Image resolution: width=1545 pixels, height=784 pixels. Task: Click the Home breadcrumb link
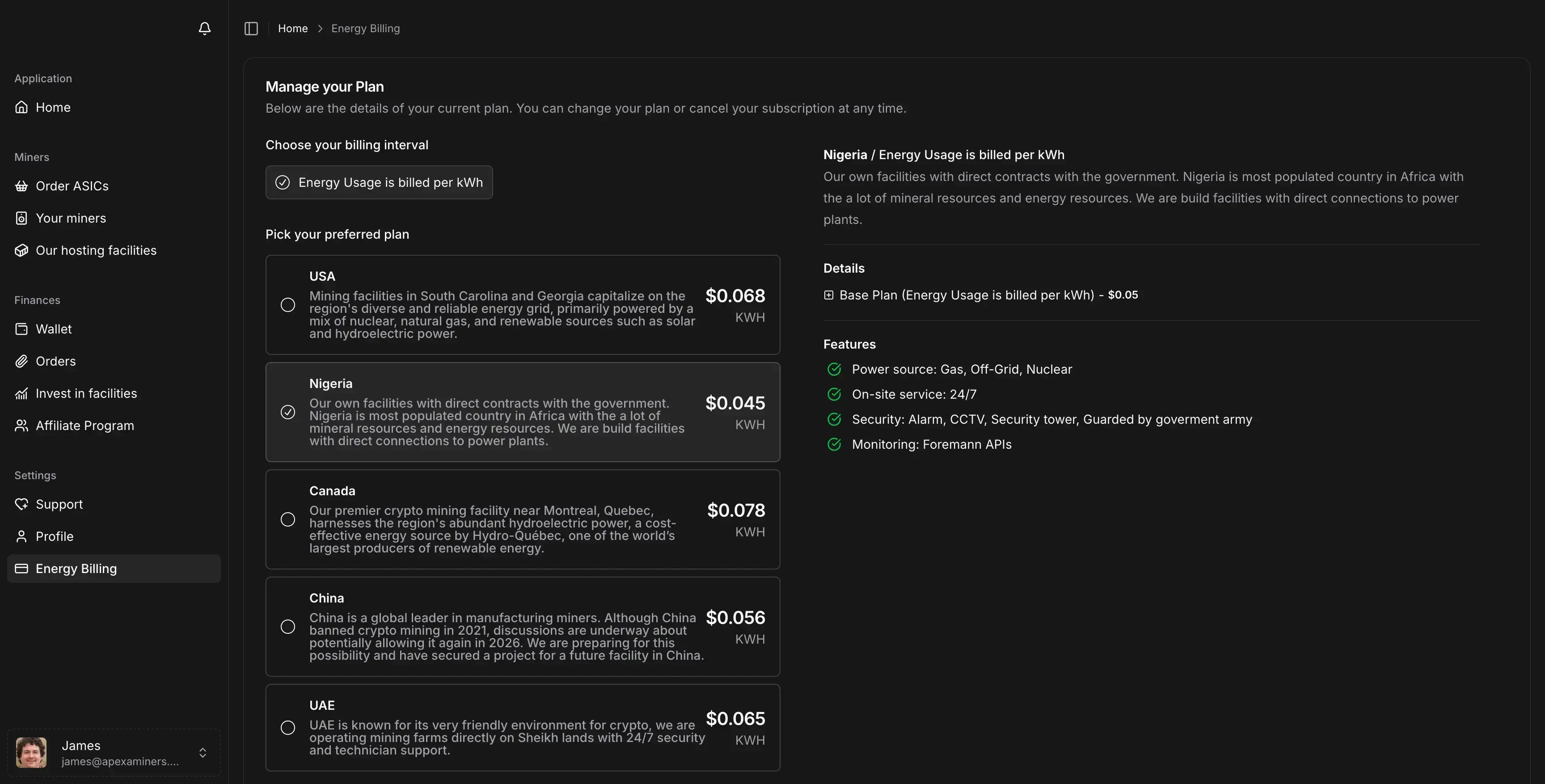(293, 28)
